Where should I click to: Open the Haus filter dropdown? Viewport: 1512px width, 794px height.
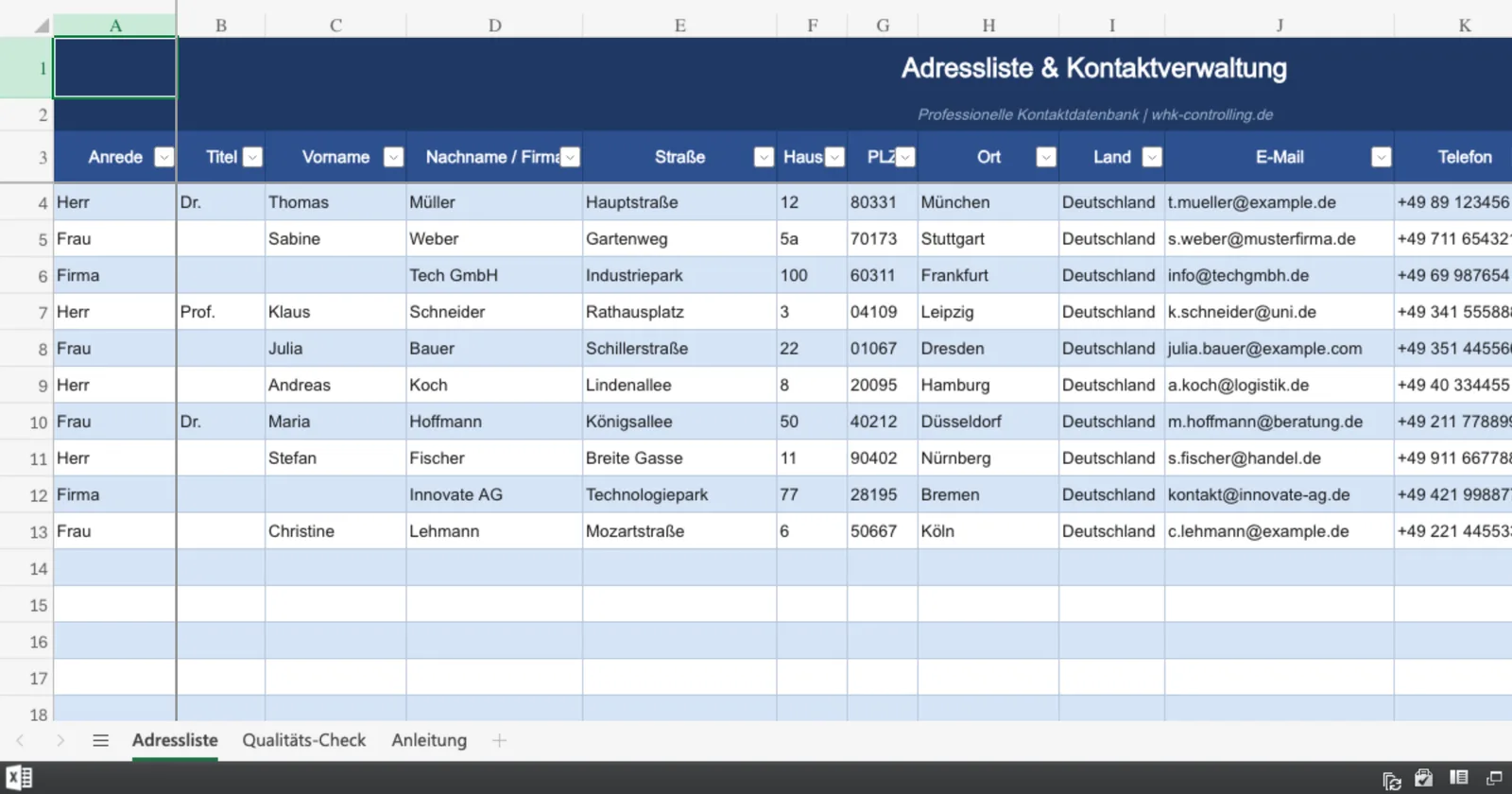pos(834,157)
